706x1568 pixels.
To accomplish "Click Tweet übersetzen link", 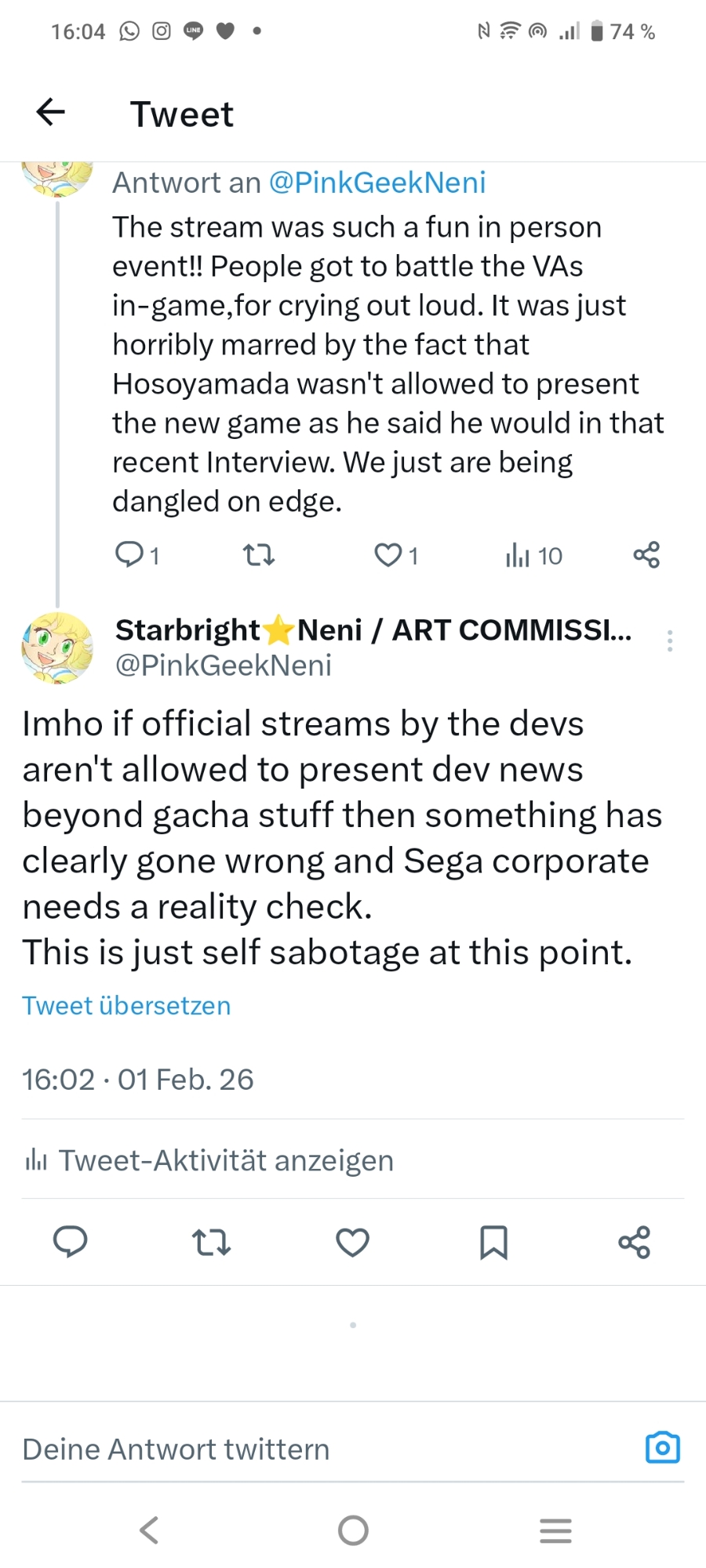I will point(126,1005).
